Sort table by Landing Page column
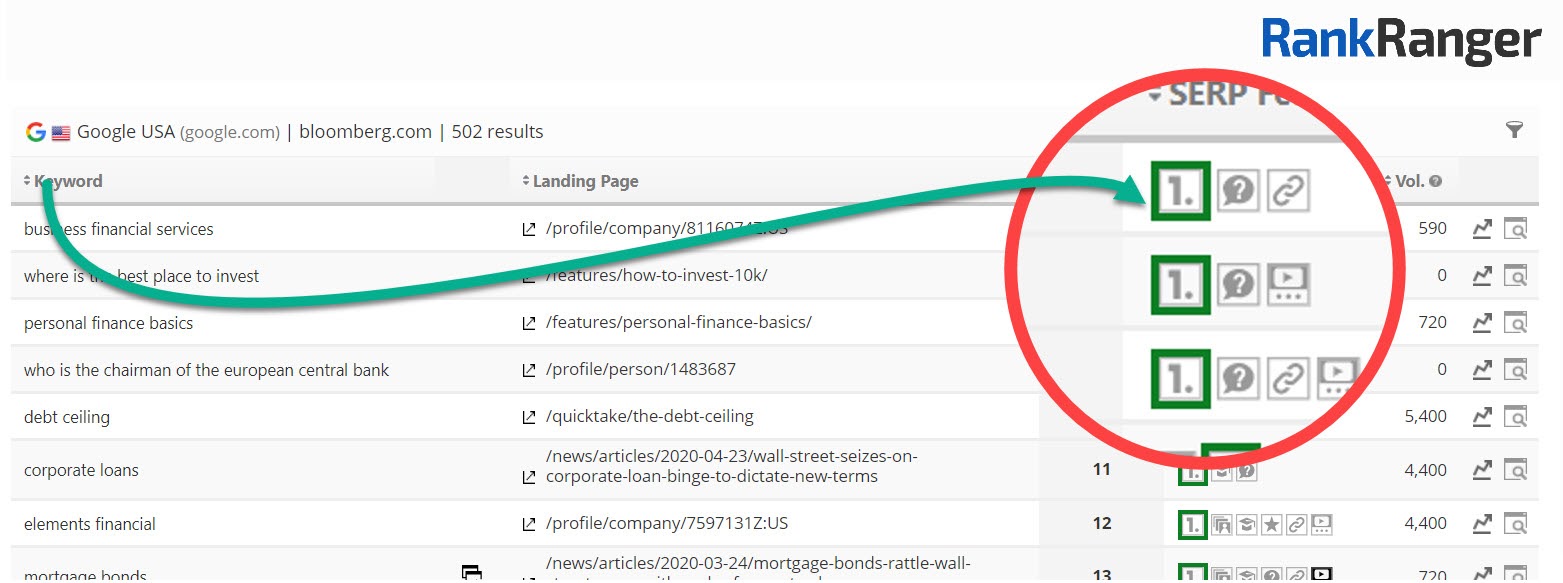Image resolution: width=1563 pixels, height=583 pixels. (x=580, y=181)
